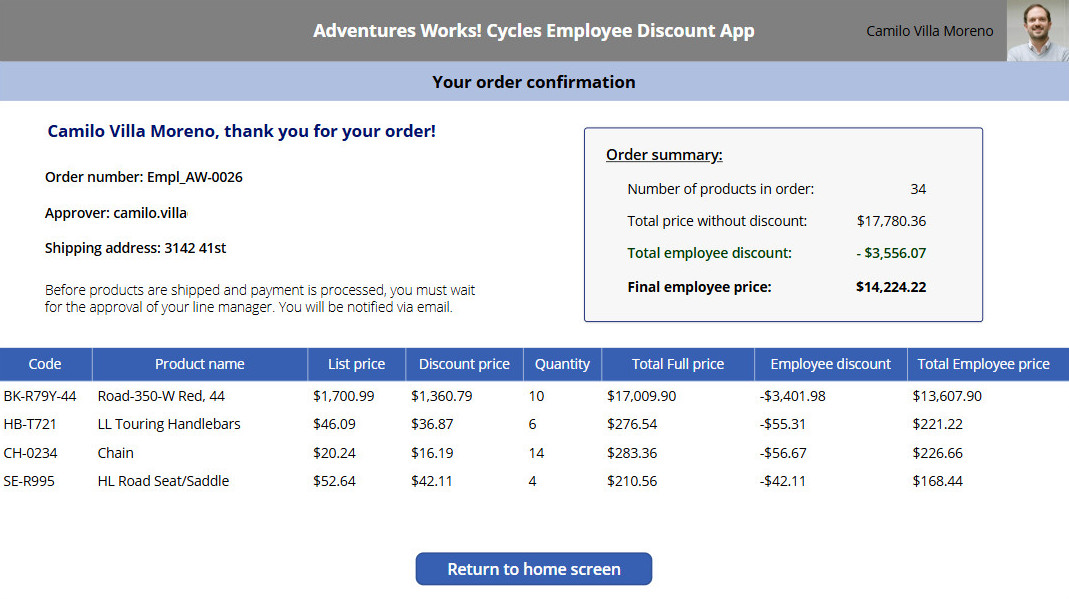This screenshot has width=1069, height=599.
Task: Click the Employee discount column header
Action: (x=830, y=364)
